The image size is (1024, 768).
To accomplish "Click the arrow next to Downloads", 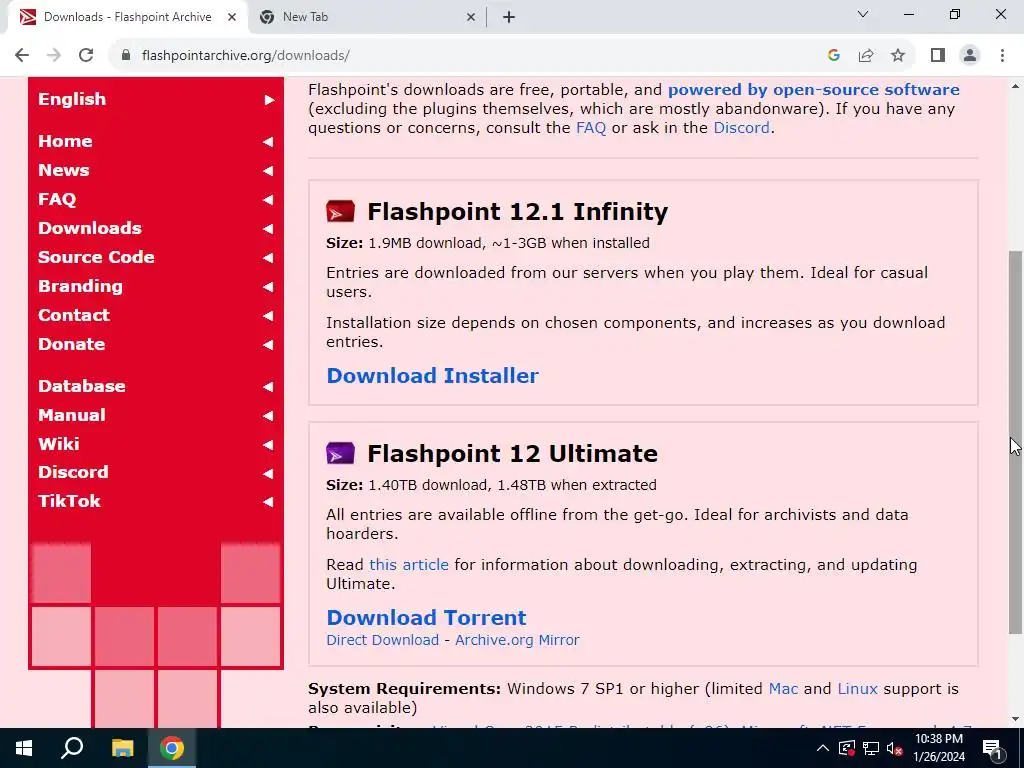I will (x=268, y=229).
